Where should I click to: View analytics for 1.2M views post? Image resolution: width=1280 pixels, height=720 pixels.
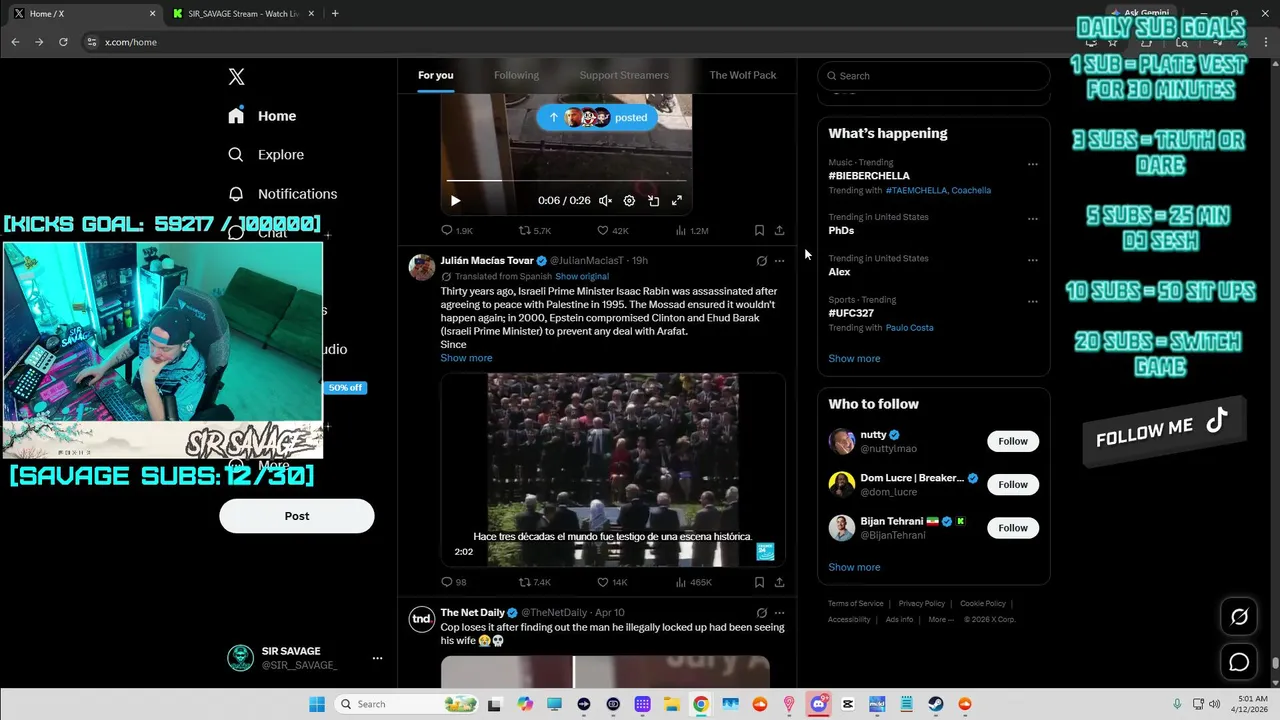(692, 231)
